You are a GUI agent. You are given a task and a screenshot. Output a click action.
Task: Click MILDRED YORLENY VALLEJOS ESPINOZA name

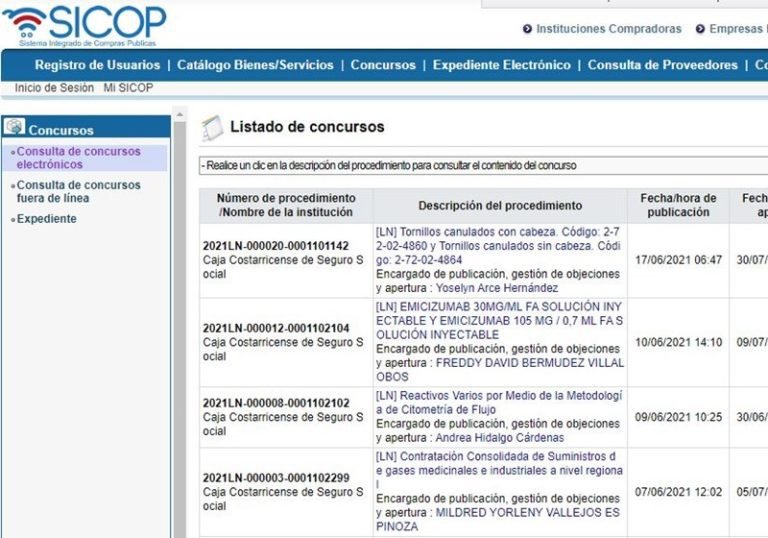pyautogui.click(x=499, y=520)
